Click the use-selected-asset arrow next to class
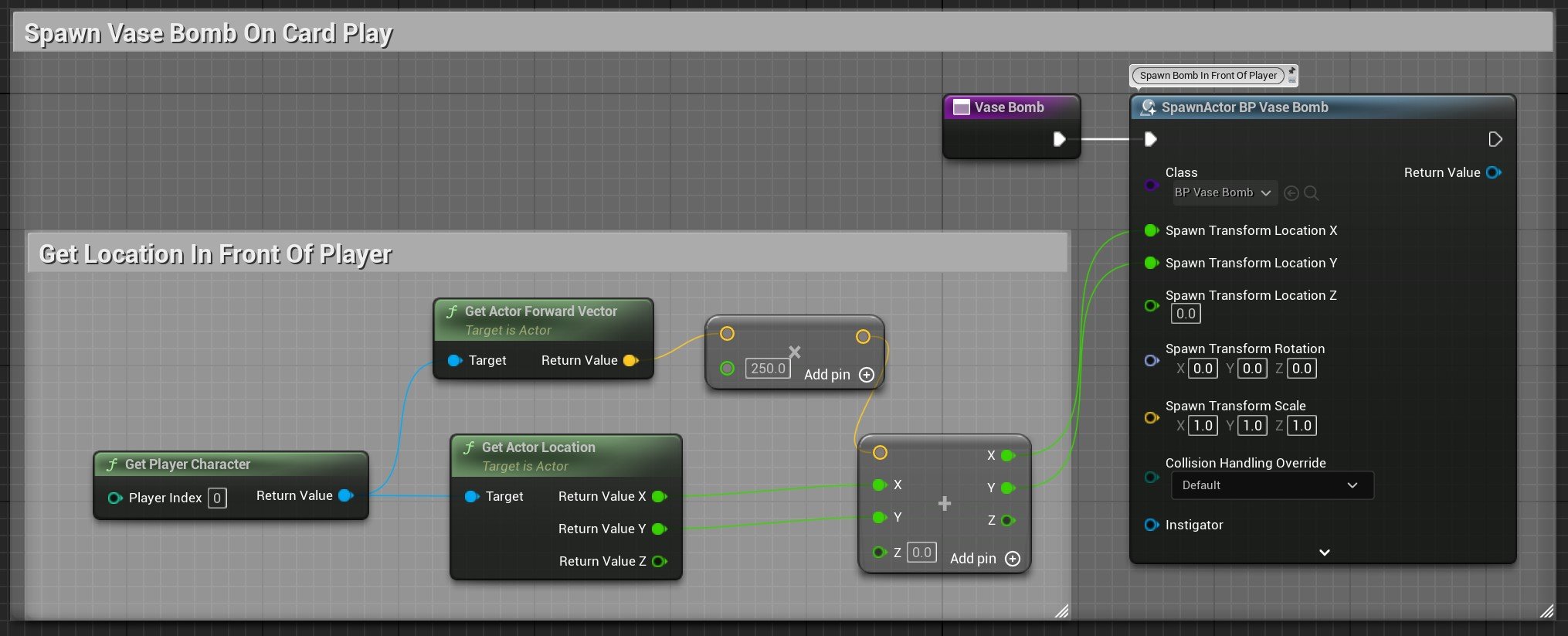This screenshot has height=636, width=1568. click(x=1291, y=193)
